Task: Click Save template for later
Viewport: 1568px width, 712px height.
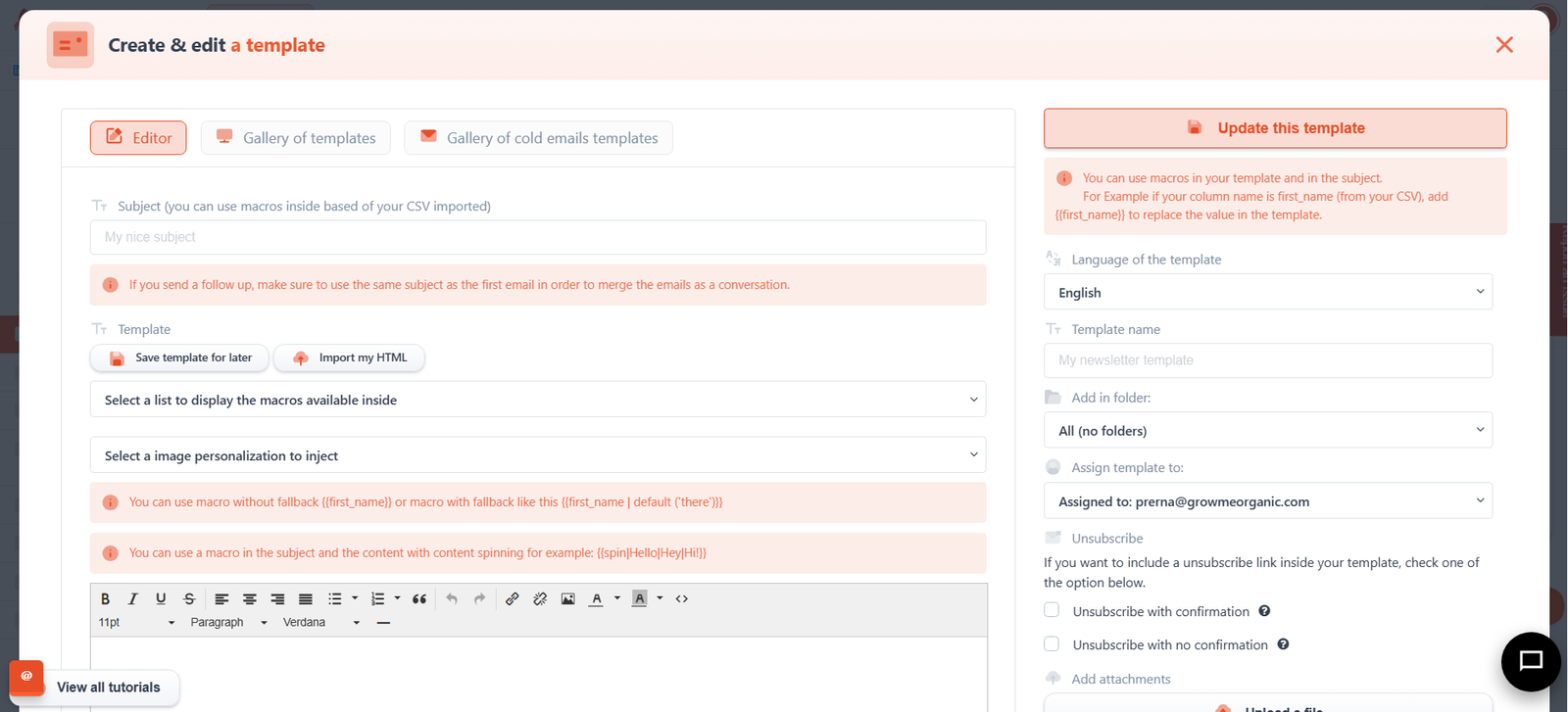Action: [x=179, y=357]
